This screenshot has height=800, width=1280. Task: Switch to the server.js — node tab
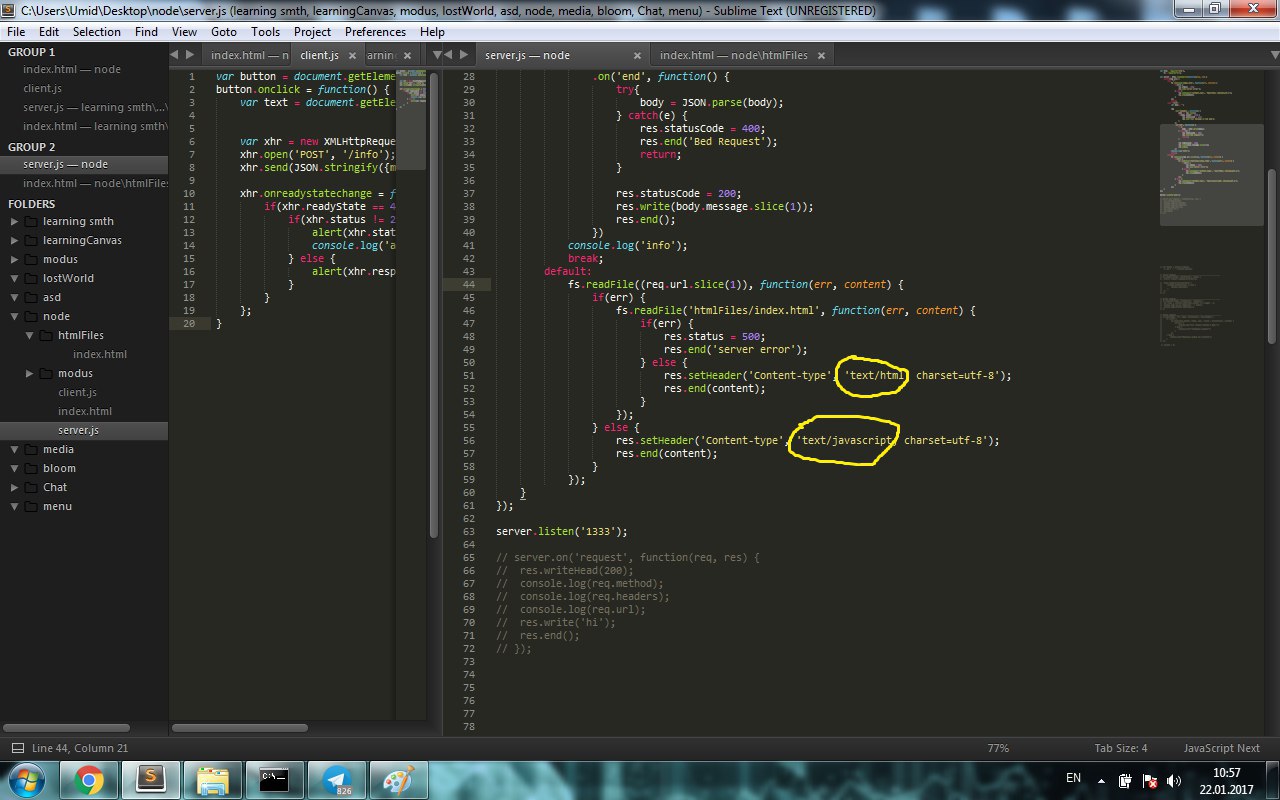[527, 55]
